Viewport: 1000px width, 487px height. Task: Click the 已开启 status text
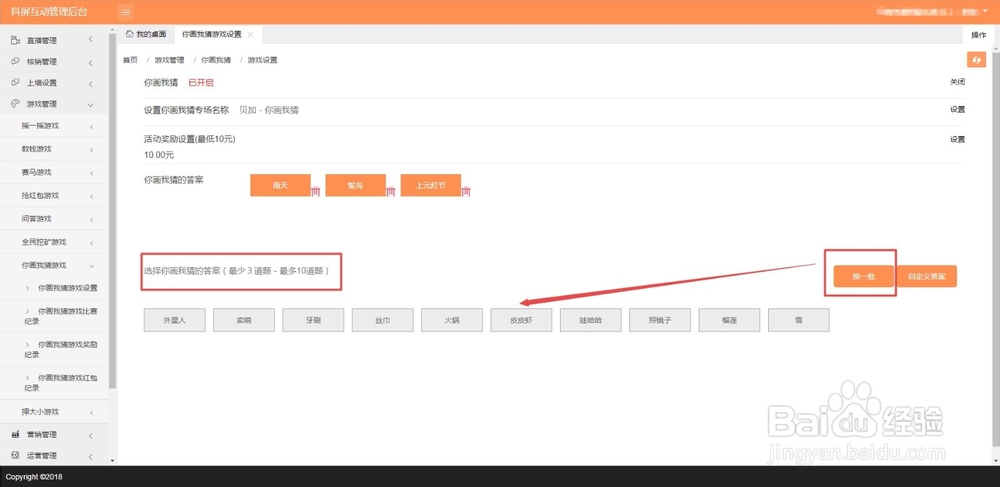click(201, 83)
